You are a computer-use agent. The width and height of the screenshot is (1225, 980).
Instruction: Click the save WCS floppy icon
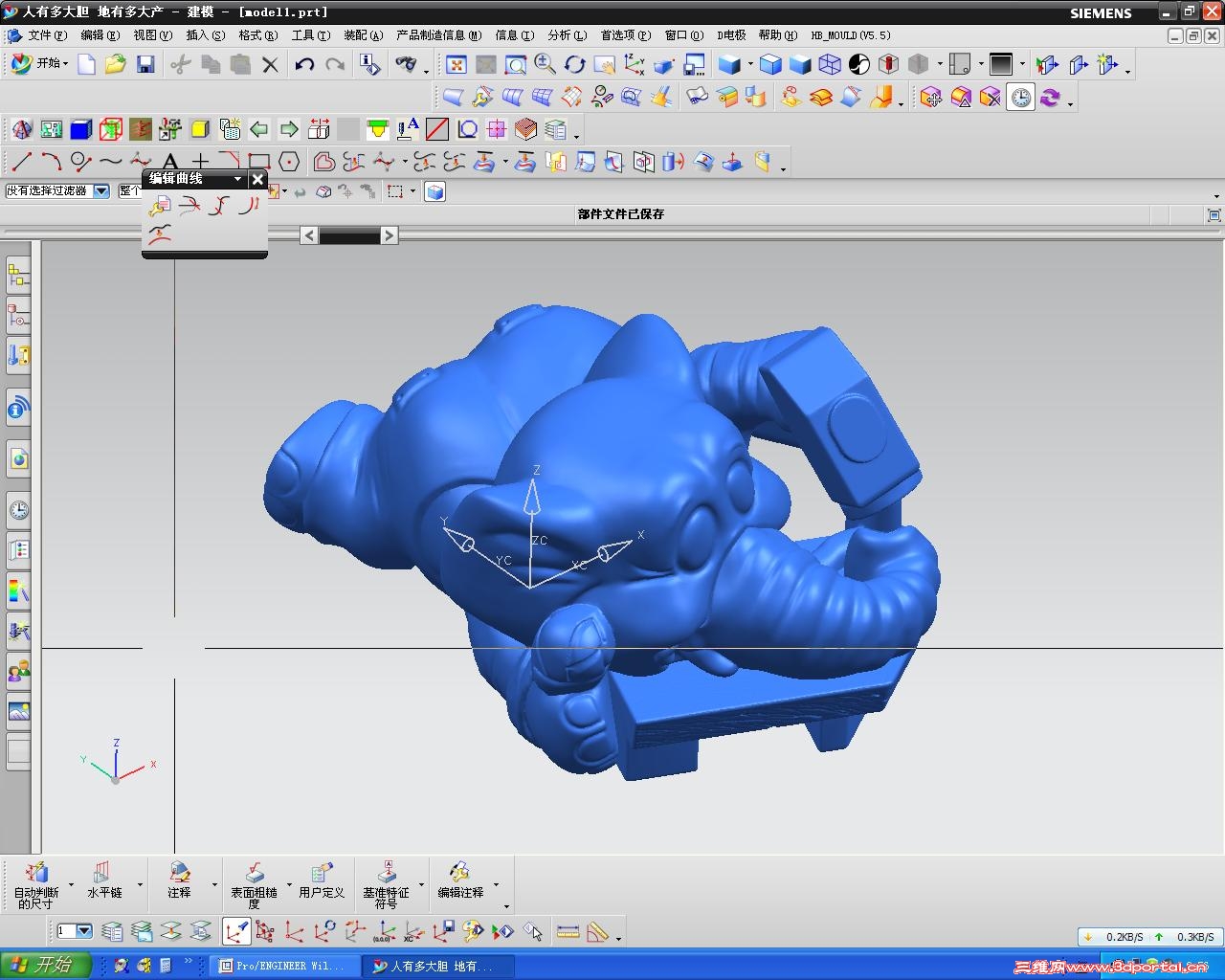click(x=443, y=931)
